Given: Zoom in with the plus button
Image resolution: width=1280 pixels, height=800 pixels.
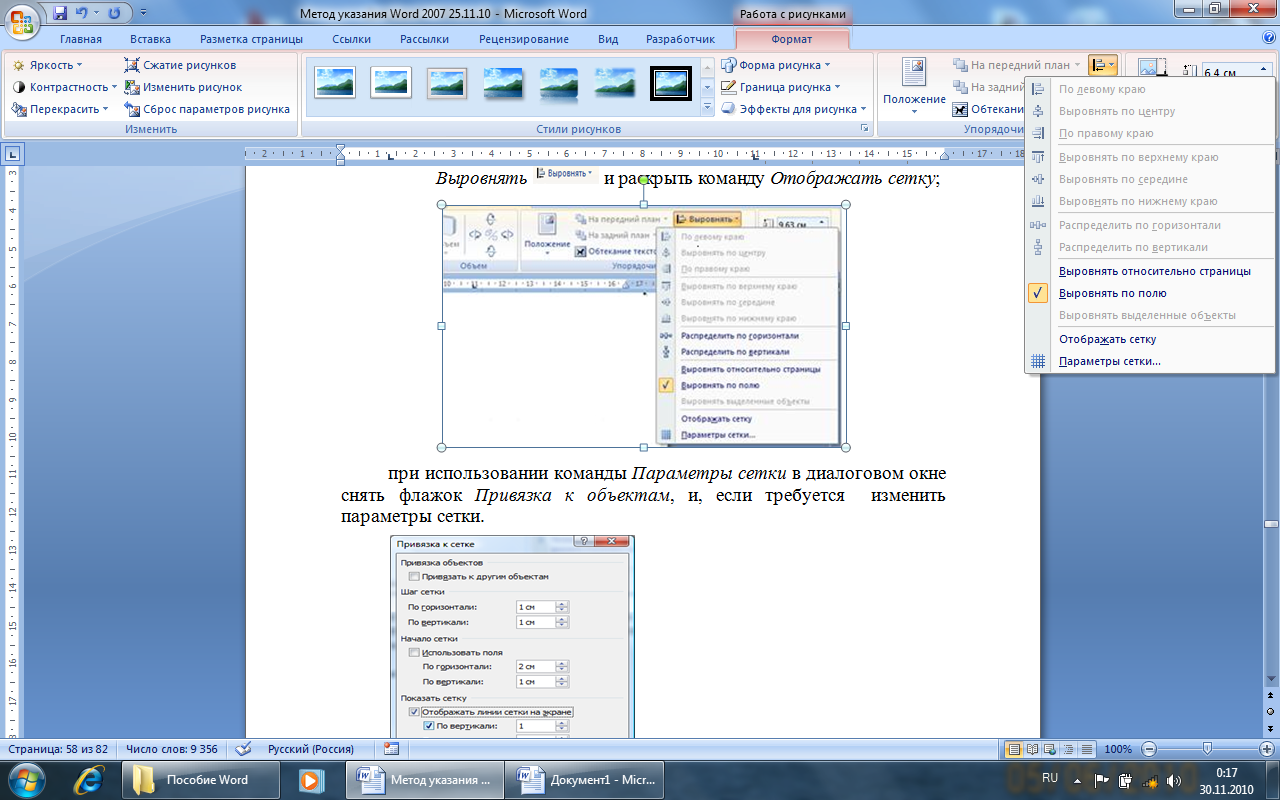Looking at the screenshot, I should pos(1267,749).
